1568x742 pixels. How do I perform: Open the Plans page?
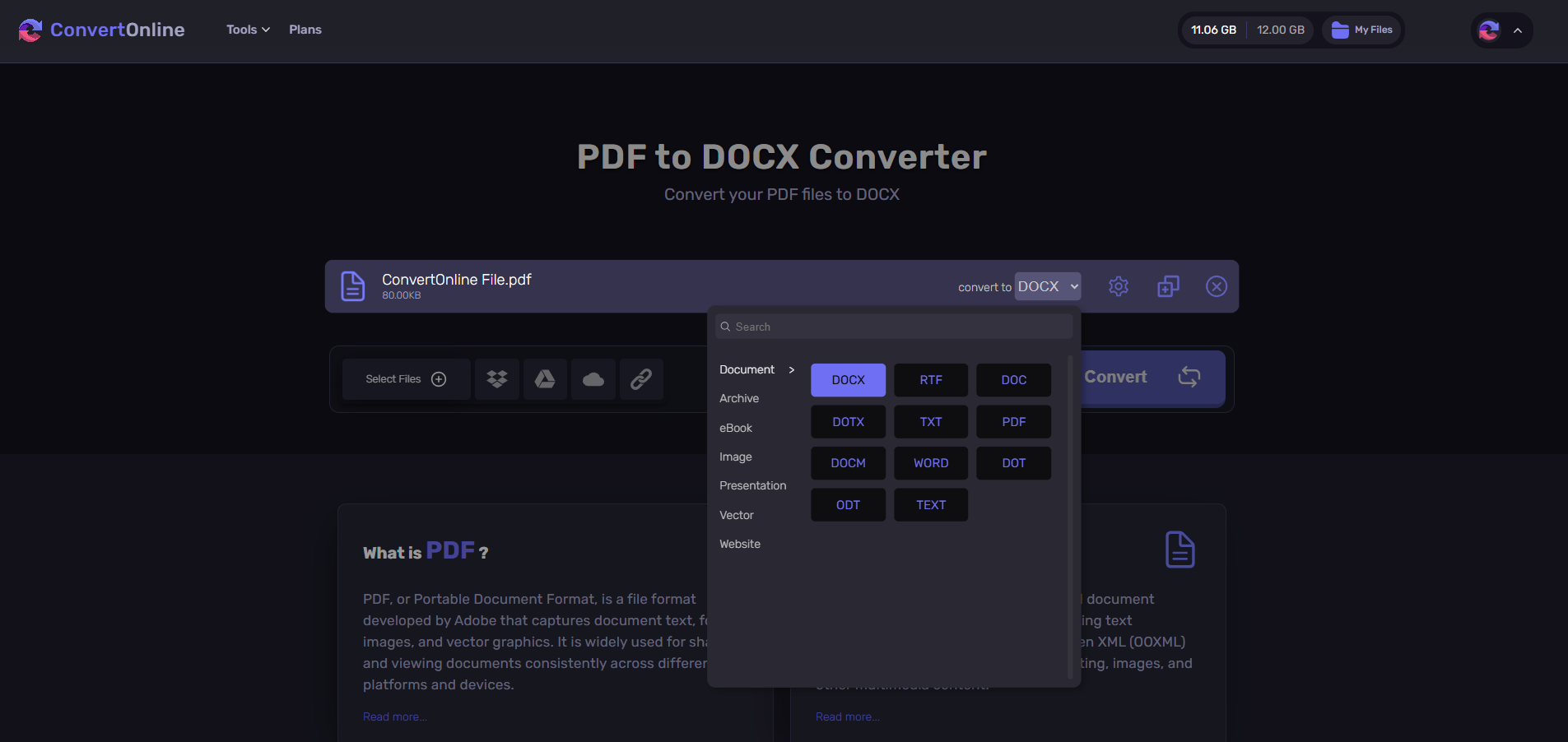click(305, 30)
